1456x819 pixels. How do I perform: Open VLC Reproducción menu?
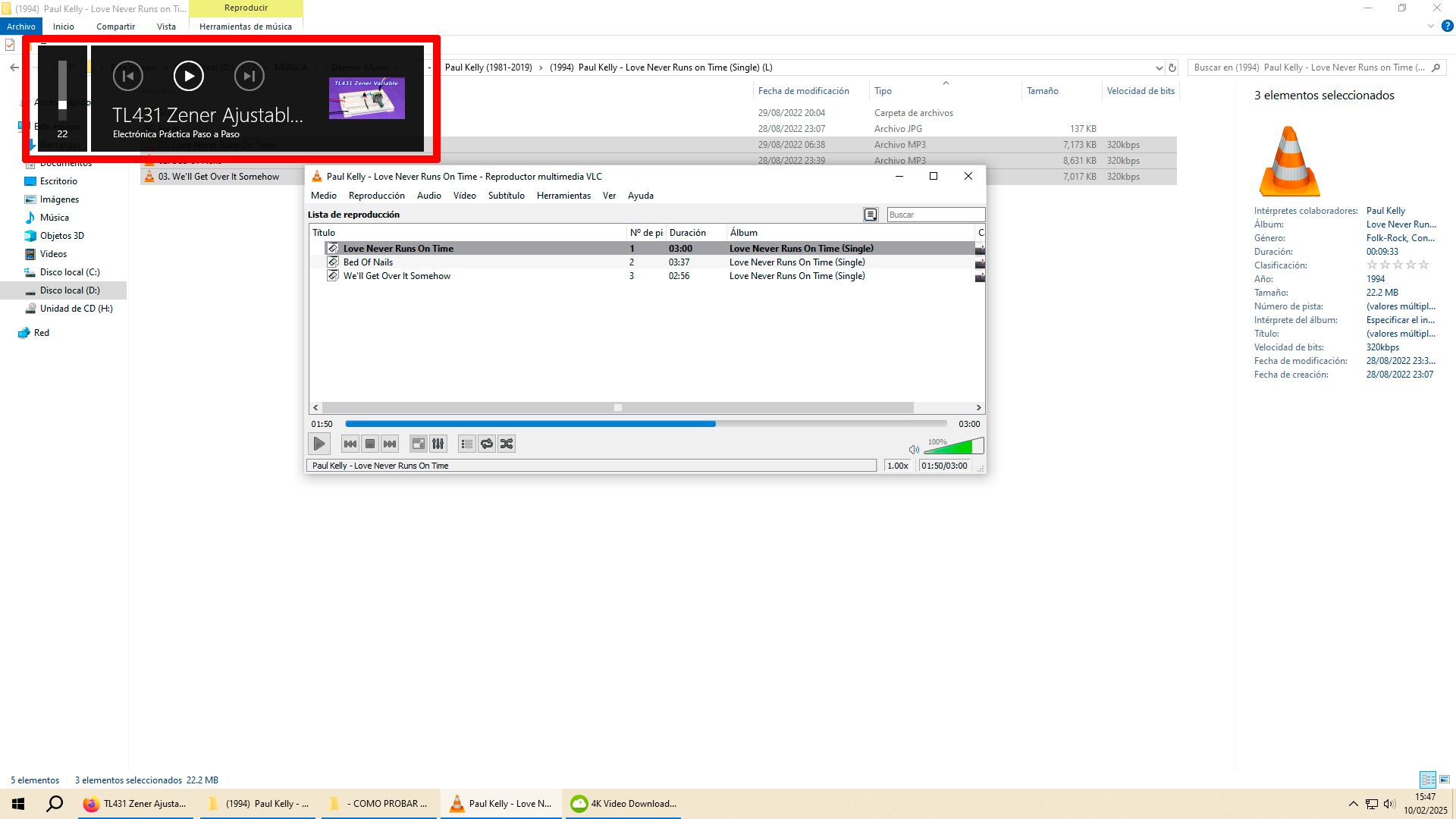[377, 196]
